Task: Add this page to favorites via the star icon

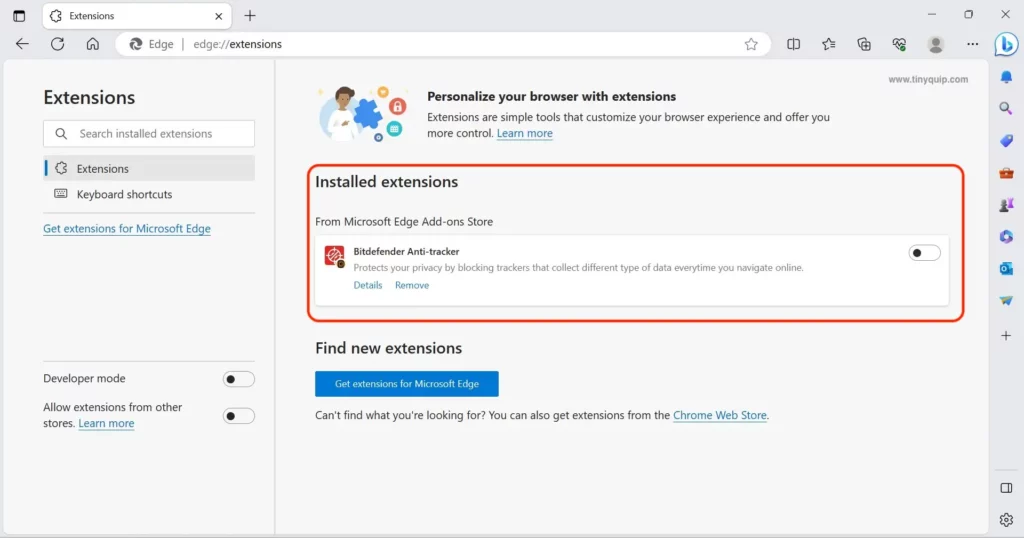Action: point(751,44)
